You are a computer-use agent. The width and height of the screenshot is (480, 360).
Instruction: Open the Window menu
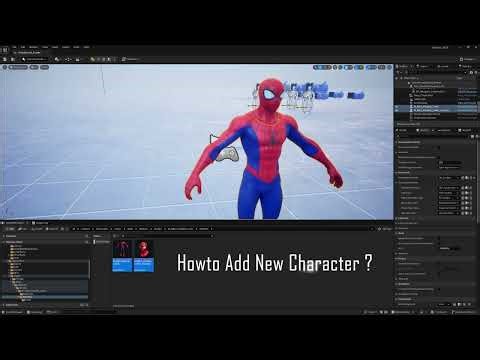coord(33,47)
